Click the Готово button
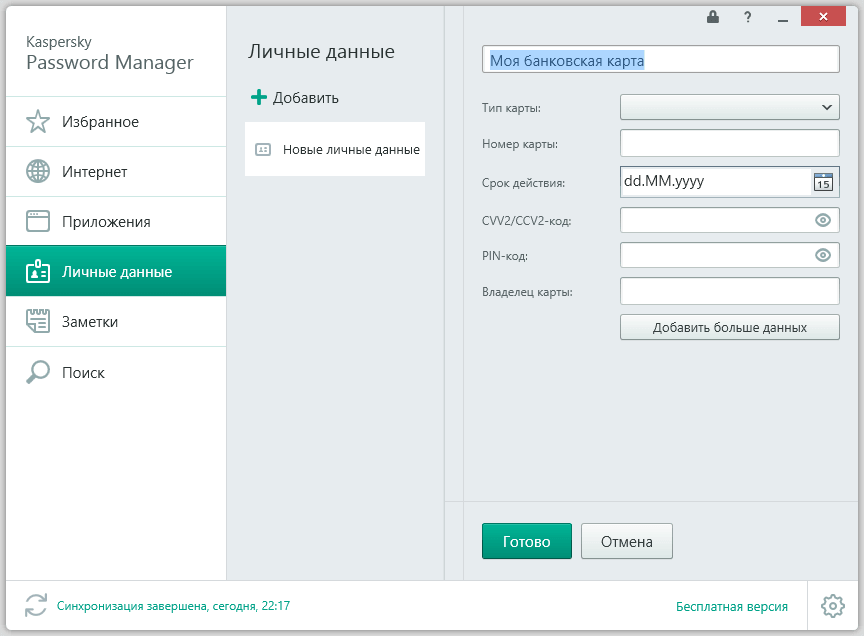 (x=526, y=540)
